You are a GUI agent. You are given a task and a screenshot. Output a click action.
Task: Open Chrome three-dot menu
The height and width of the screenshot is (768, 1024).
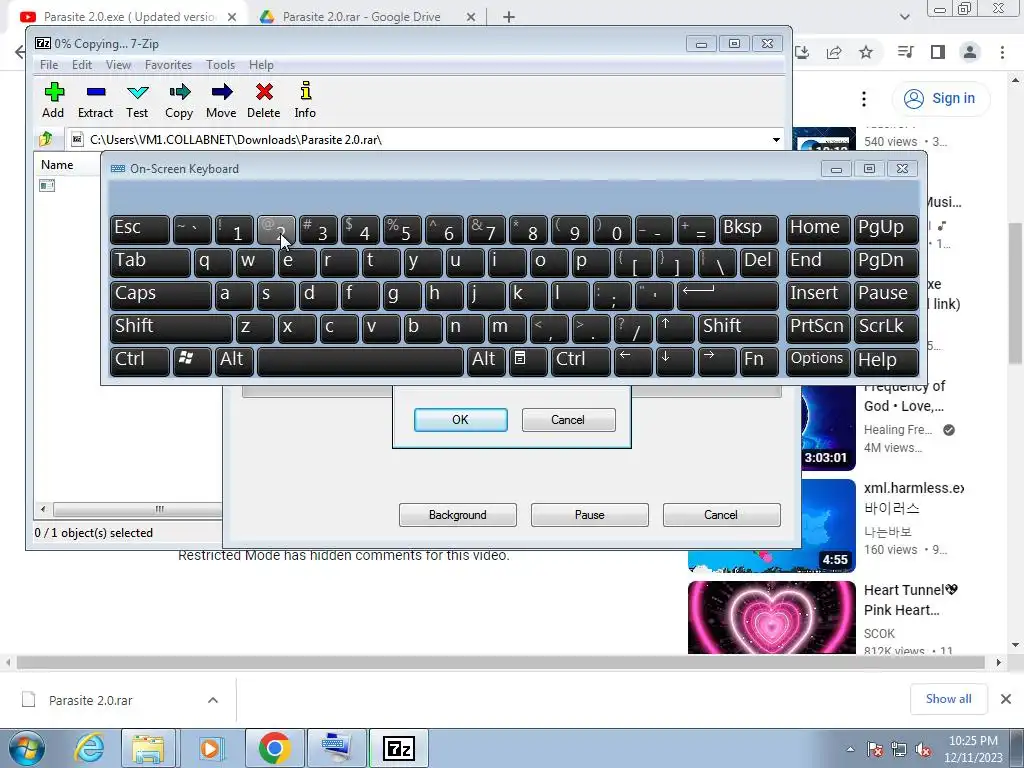click(1002, 52)
